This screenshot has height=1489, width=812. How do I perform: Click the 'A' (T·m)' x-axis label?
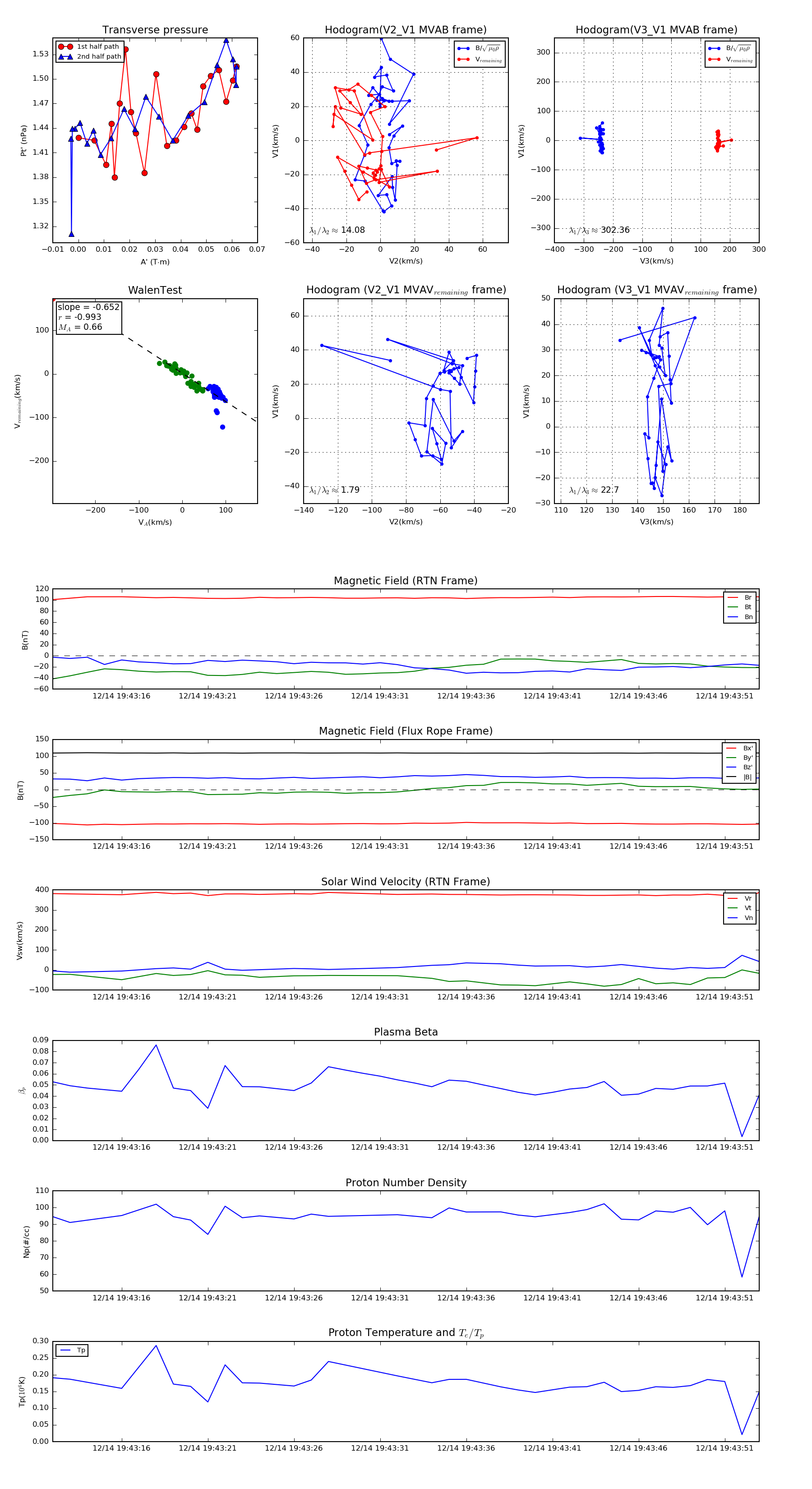tap(155, 262)
